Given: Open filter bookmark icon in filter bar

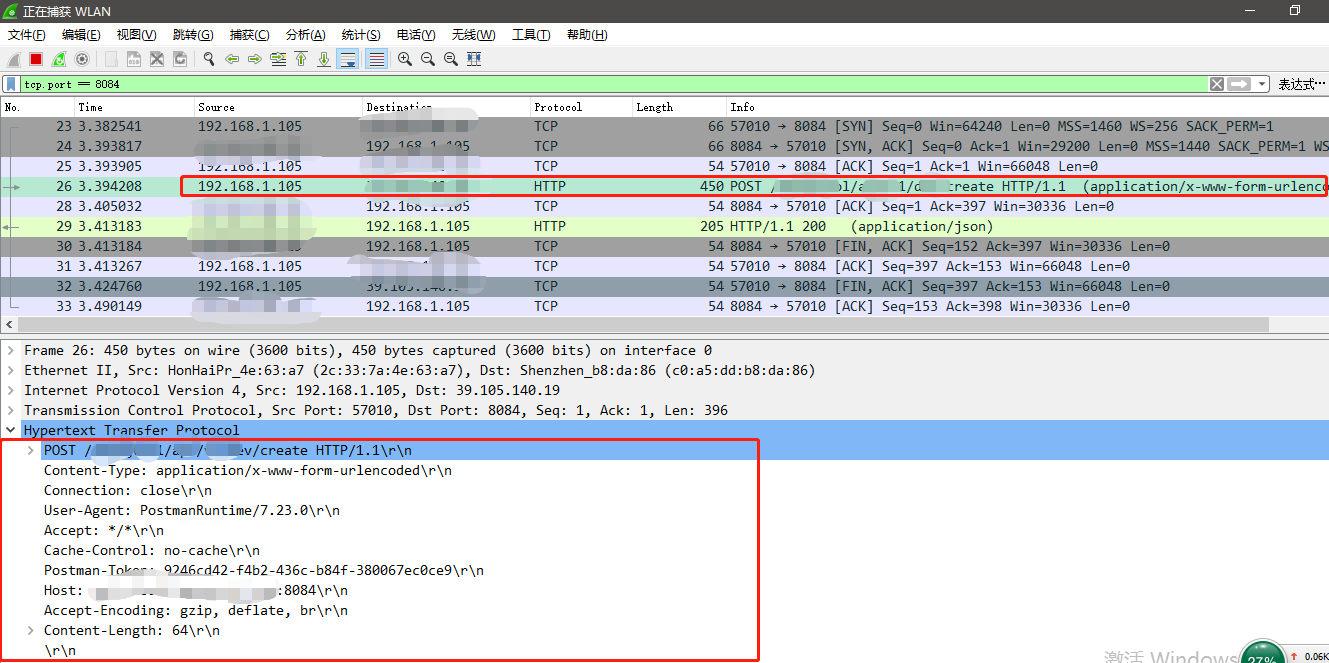Looking at the screenshot, I should pos(11,85).
